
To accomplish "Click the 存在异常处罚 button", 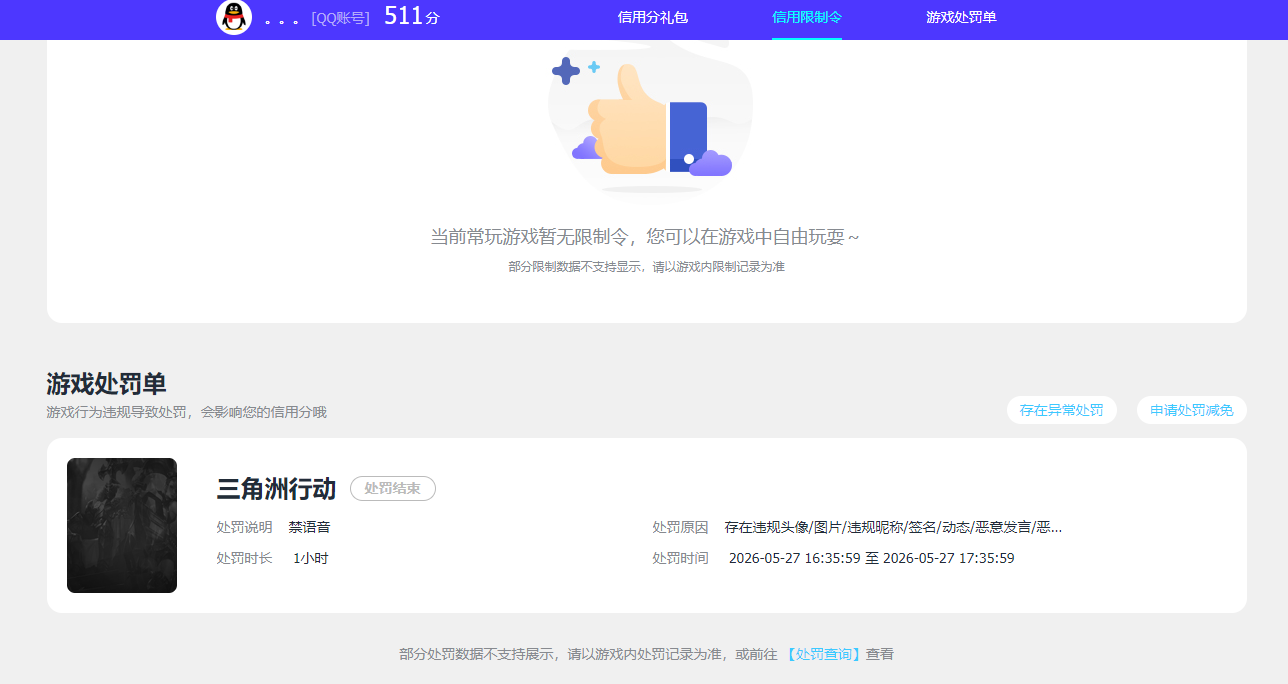I will pos(1062,410).
